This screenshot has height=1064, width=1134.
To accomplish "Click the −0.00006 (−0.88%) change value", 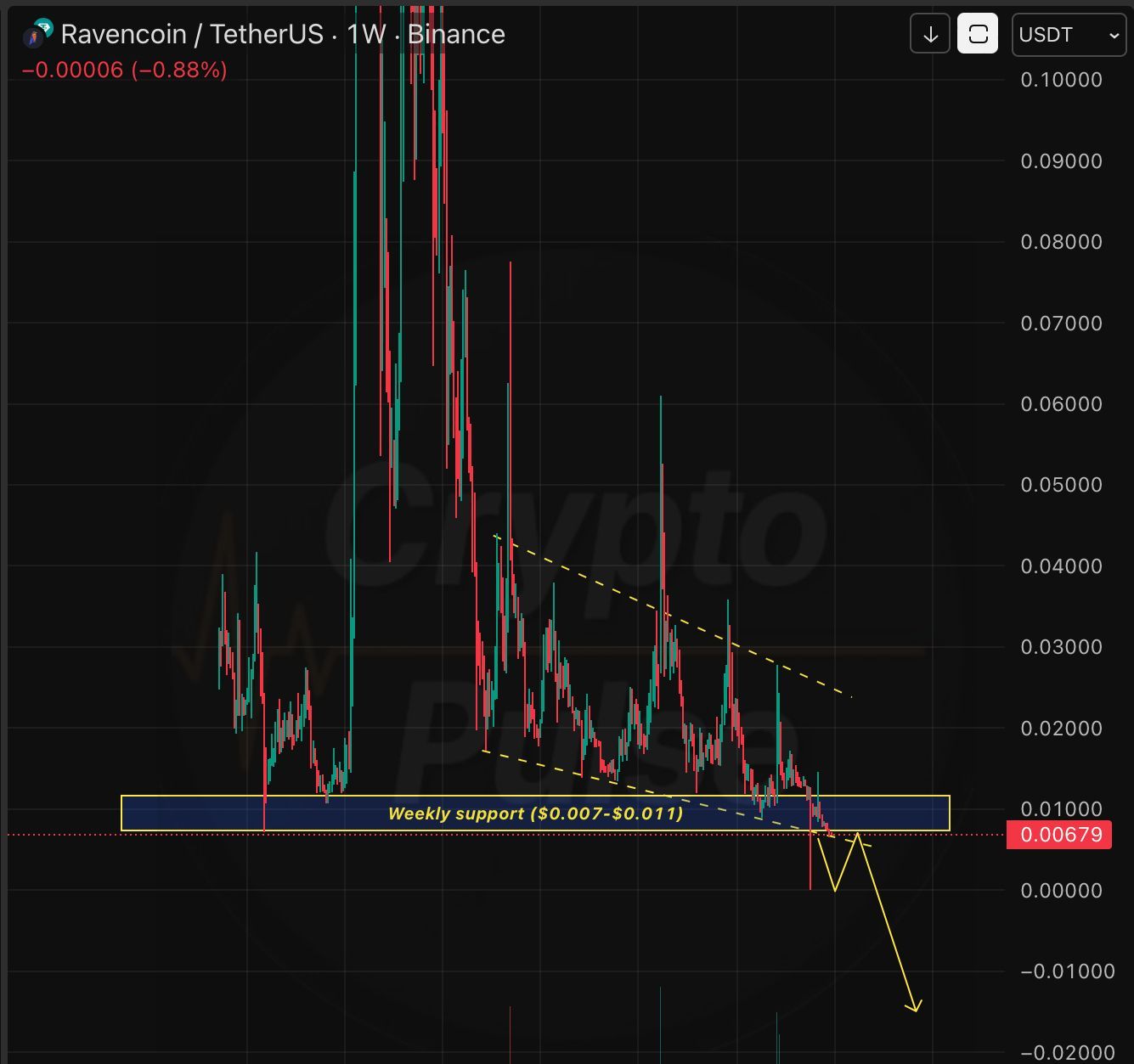I will 125,70.
